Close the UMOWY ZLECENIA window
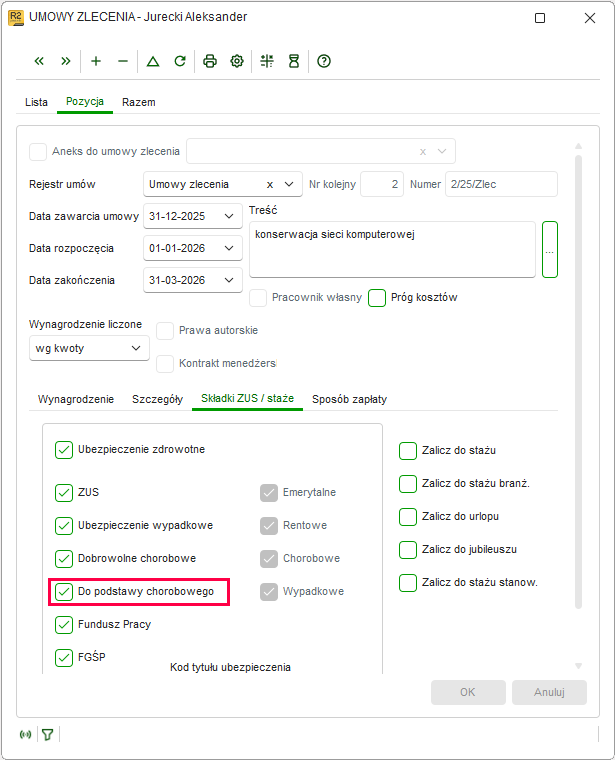This screenshot has width=615, height=760. point(590,18)
